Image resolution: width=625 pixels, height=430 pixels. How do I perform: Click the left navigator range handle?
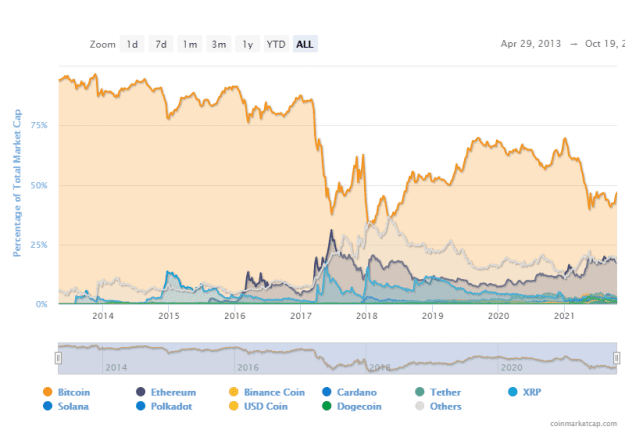(x=58, y=358)
